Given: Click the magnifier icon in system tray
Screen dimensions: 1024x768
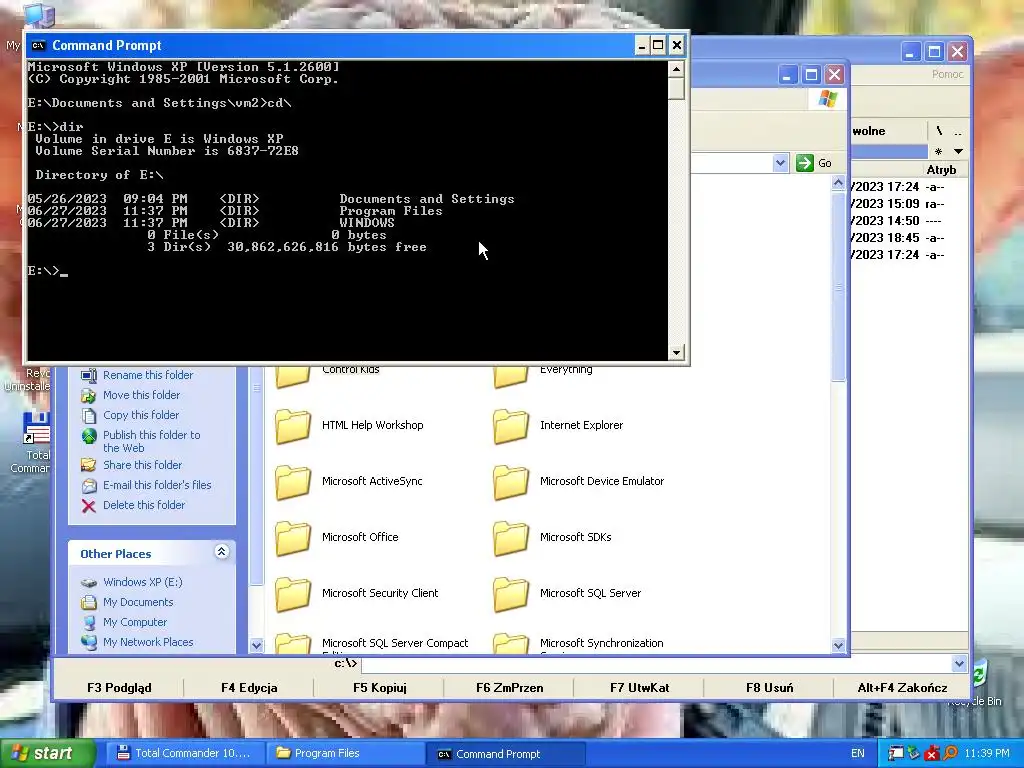Looking at the screenshot, I should pyautogui.click(x=951, y=754).
